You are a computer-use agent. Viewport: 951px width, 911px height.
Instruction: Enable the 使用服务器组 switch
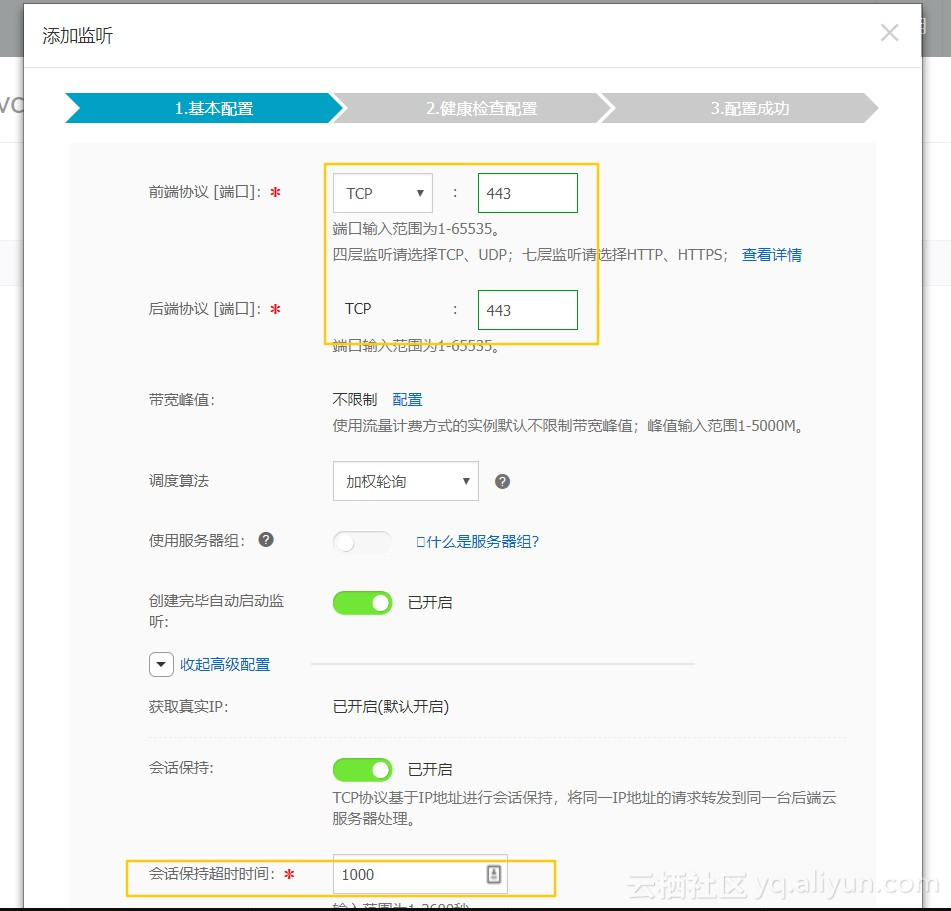[362, 542]
